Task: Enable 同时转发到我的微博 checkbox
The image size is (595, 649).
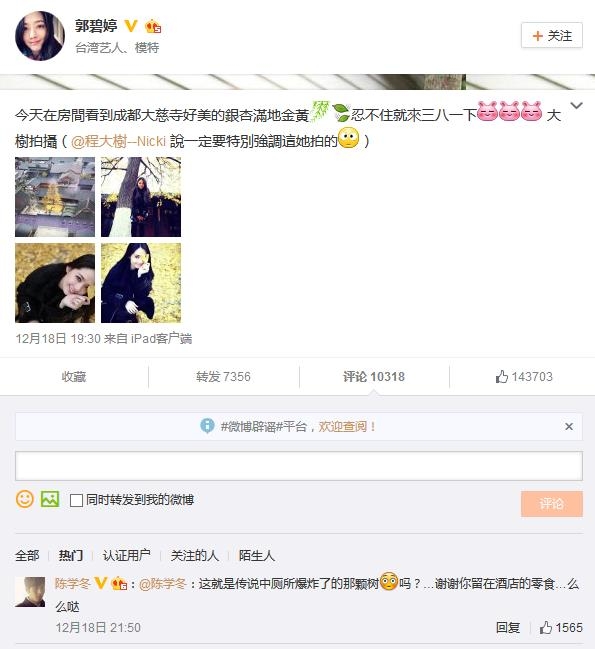Action: click(x=76, y=500)
